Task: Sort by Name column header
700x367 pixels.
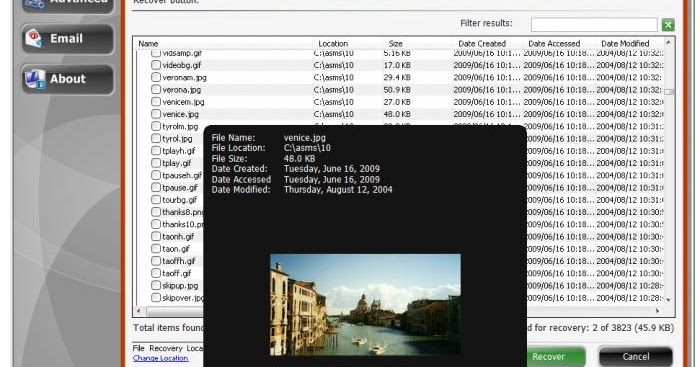Action: point(148,44)
